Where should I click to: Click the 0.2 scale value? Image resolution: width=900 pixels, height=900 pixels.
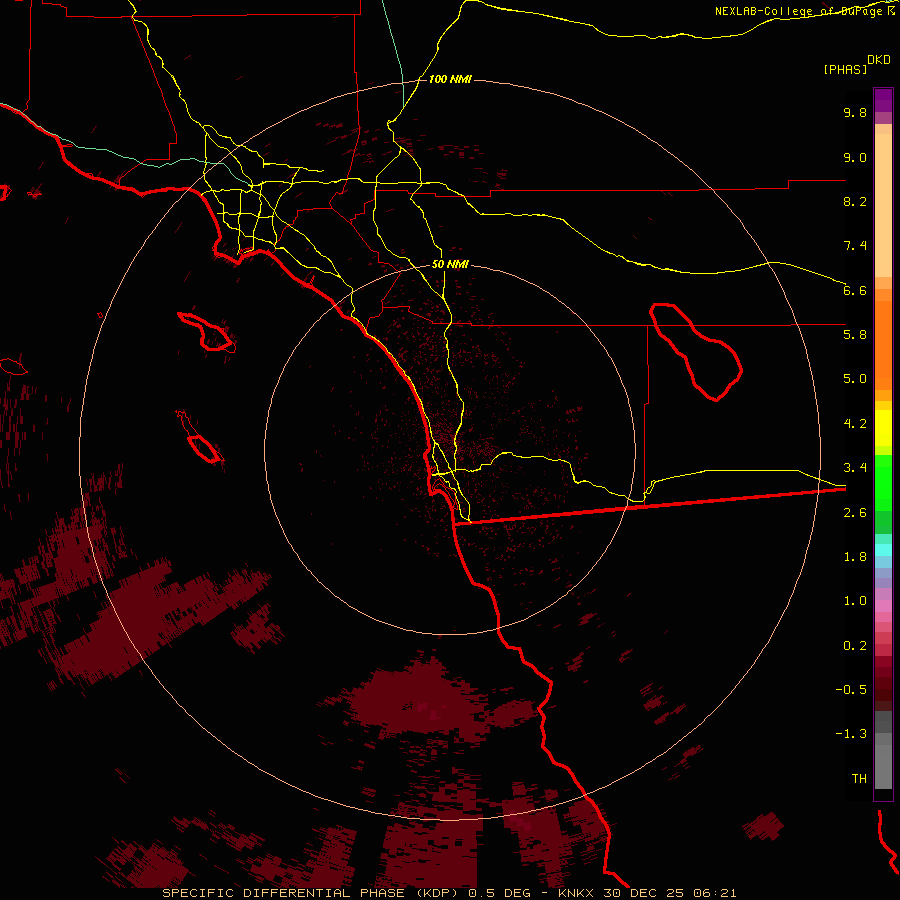[x=855, y=646]
